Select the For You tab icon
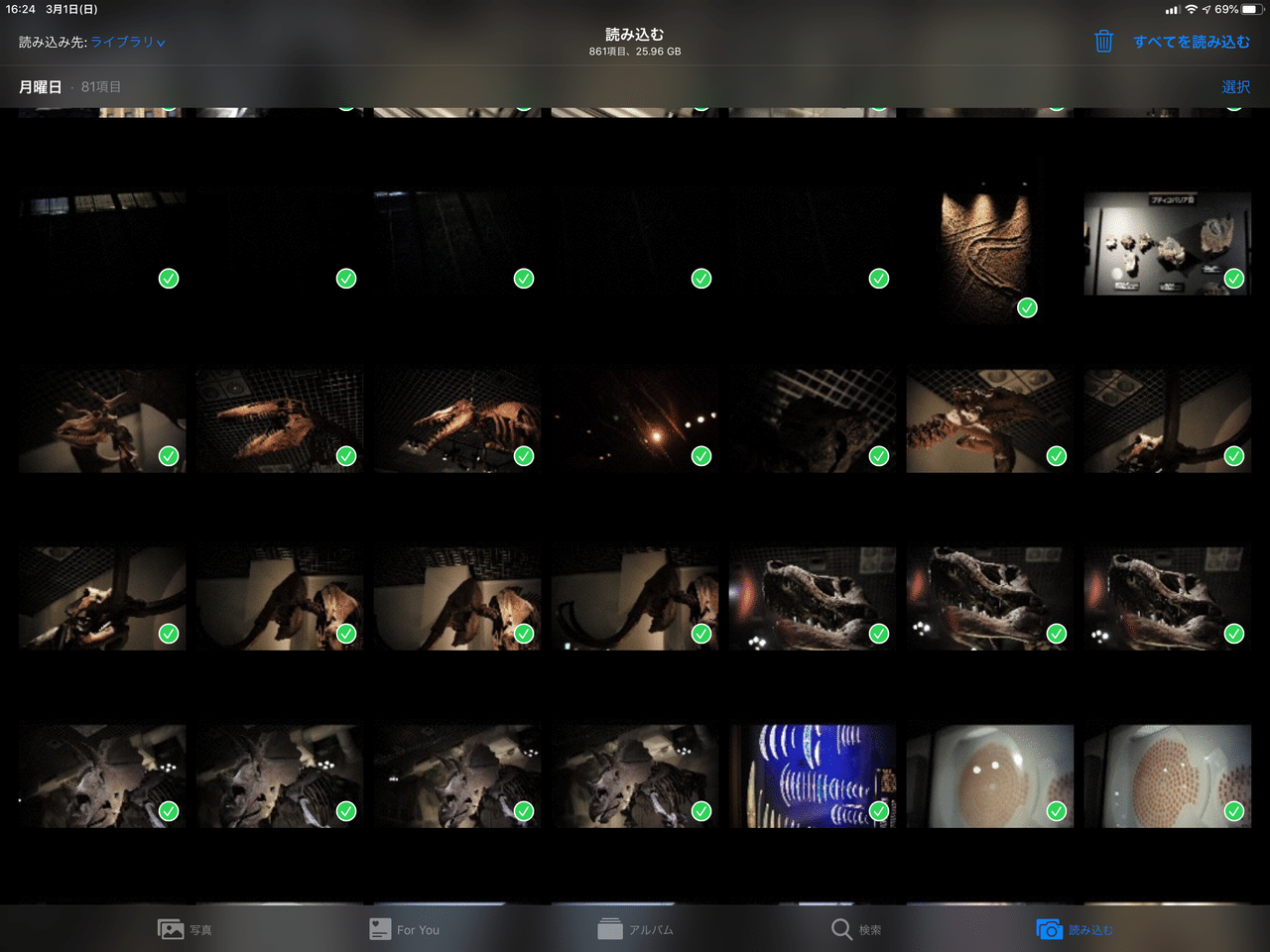The width and height of the screenshot is (1270, 952). point(380,929)
